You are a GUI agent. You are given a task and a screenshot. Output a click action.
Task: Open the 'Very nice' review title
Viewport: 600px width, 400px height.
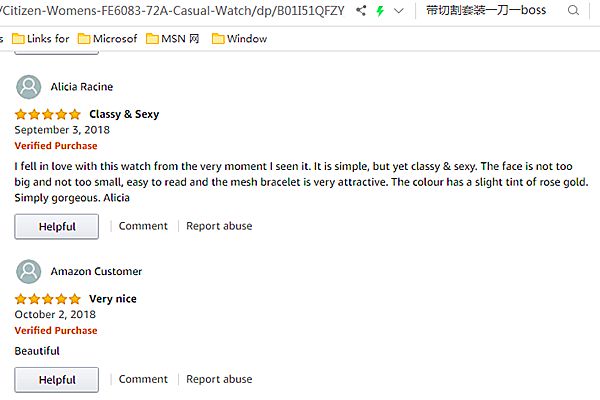coord(113,299)
